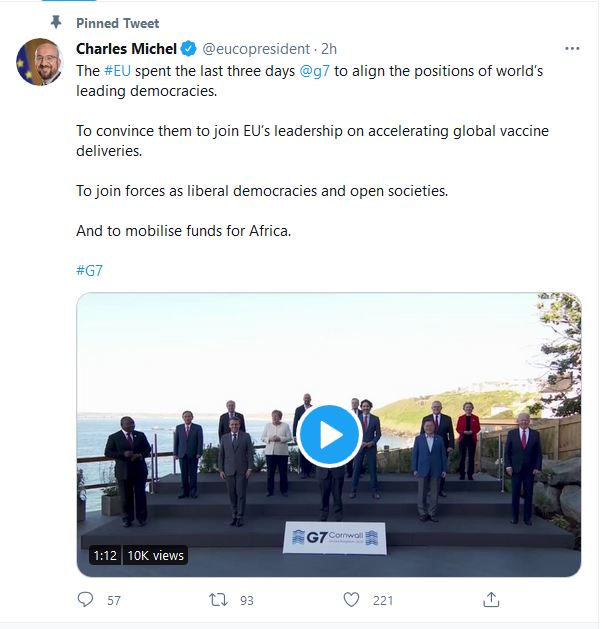Click the pin icon beside Pinned Tweet

click(x=54, y=23)
